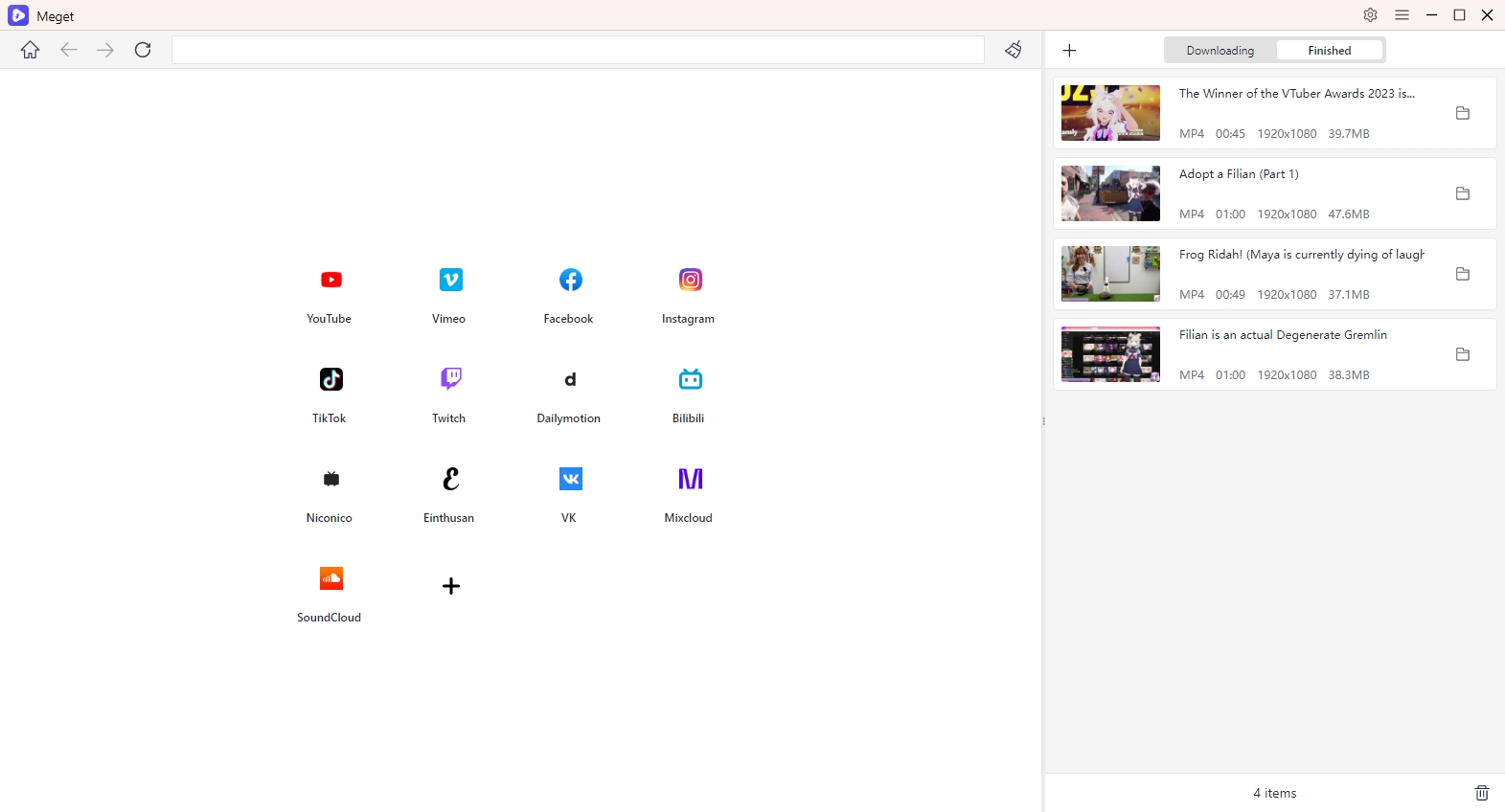This screenshot has height=812, width=1505.
Task: Navigate forward in the browser
Action: tap(105, 50)
